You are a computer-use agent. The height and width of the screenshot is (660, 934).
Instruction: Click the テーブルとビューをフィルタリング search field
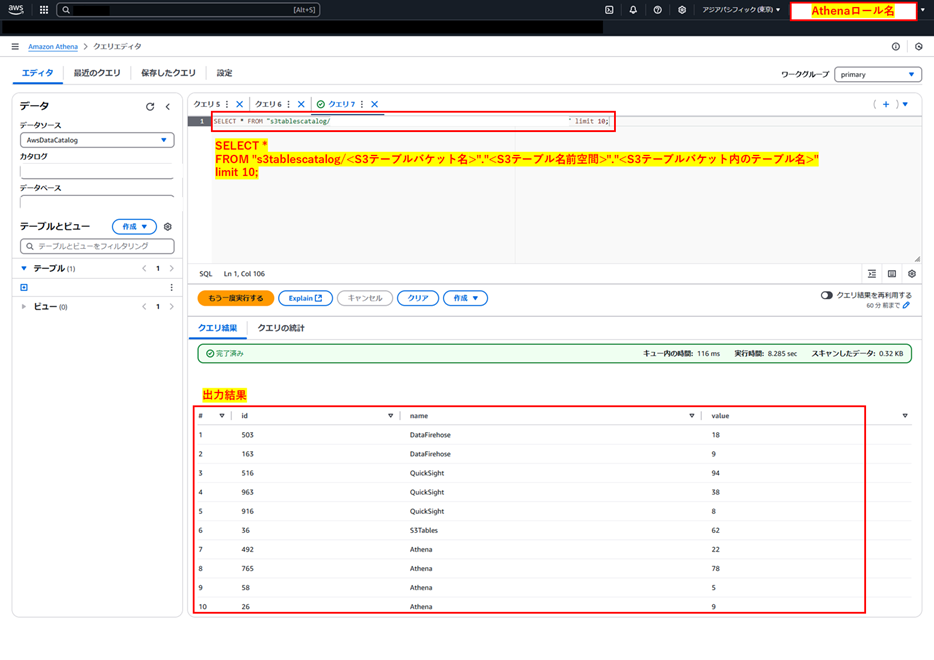tap(96, 245)
